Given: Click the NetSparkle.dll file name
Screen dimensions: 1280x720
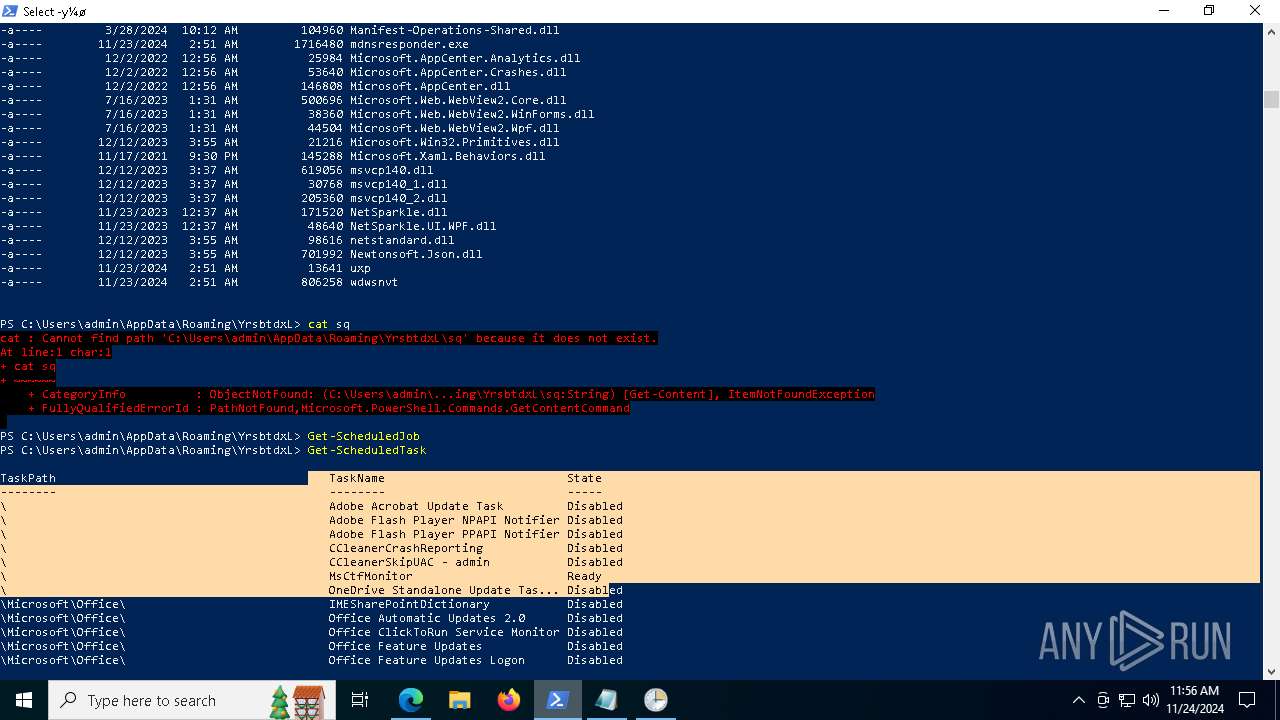Looking at the screenshot, I should [x=398, y=212].
